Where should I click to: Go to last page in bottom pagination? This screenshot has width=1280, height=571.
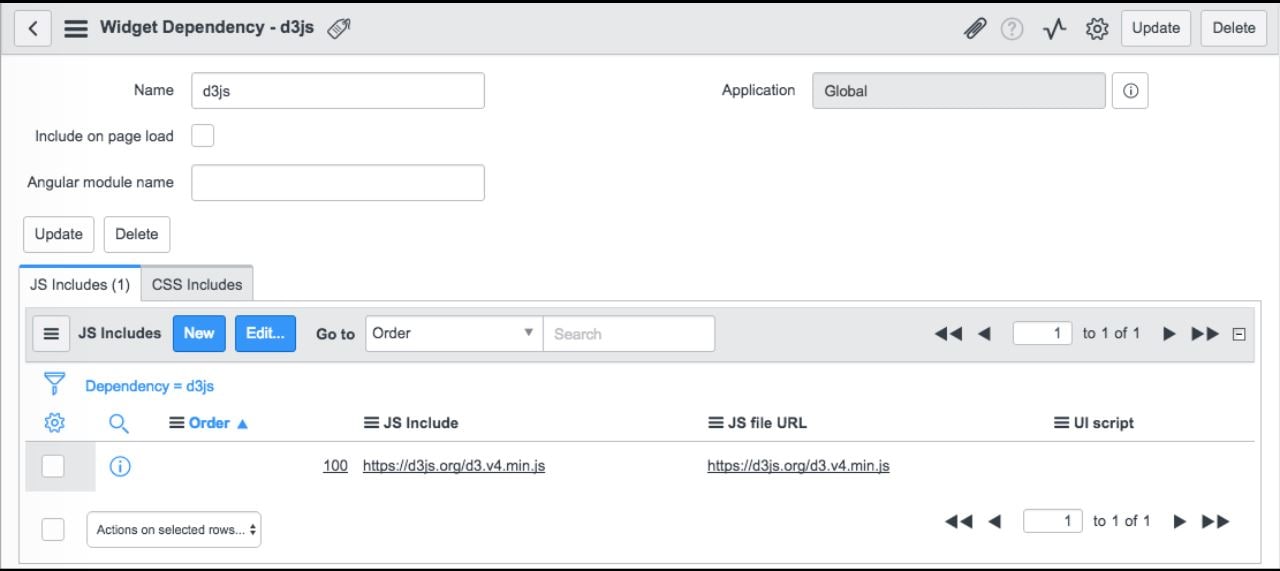(1215, 521)
